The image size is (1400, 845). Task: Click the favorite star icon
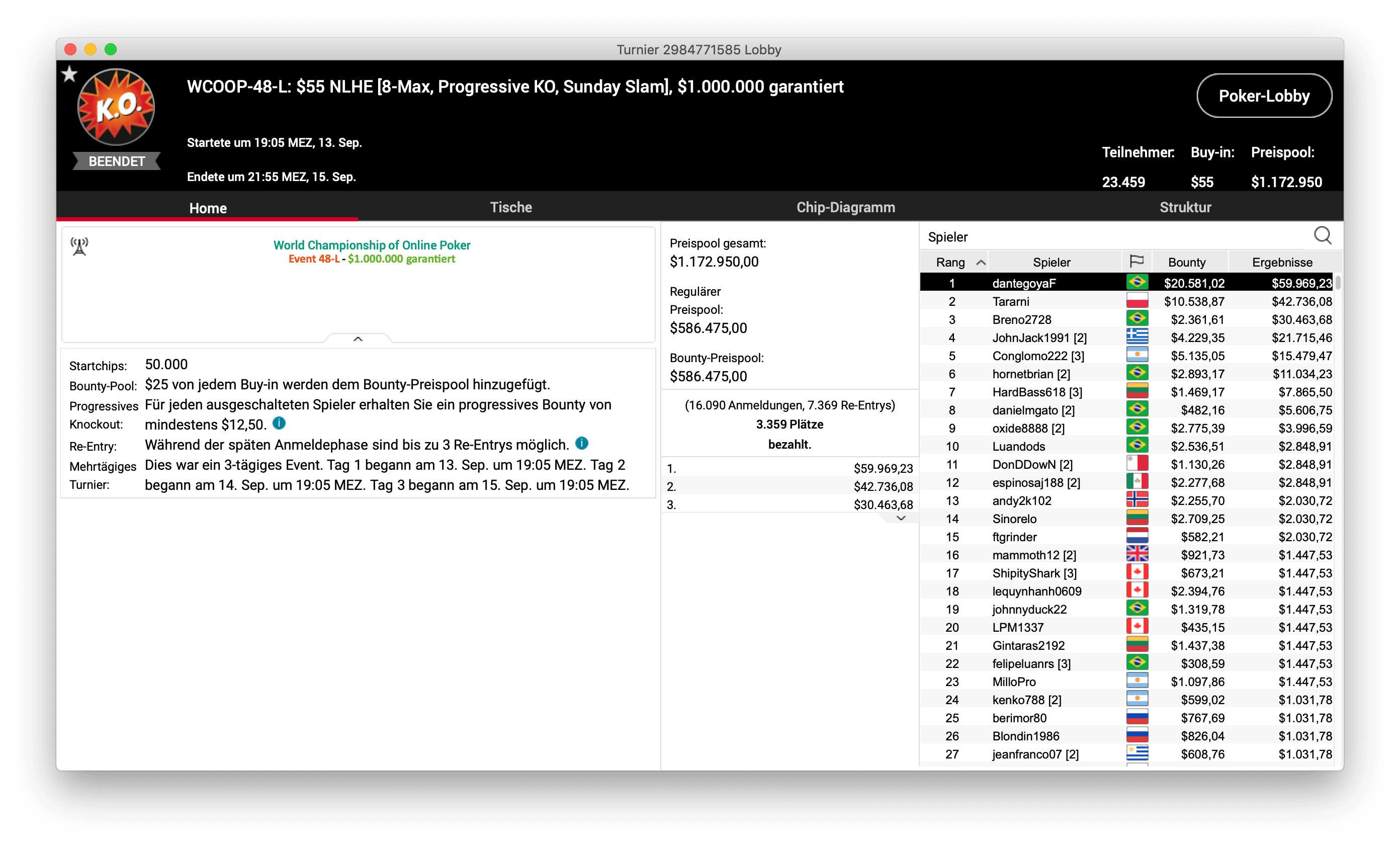tap(69, 74)
